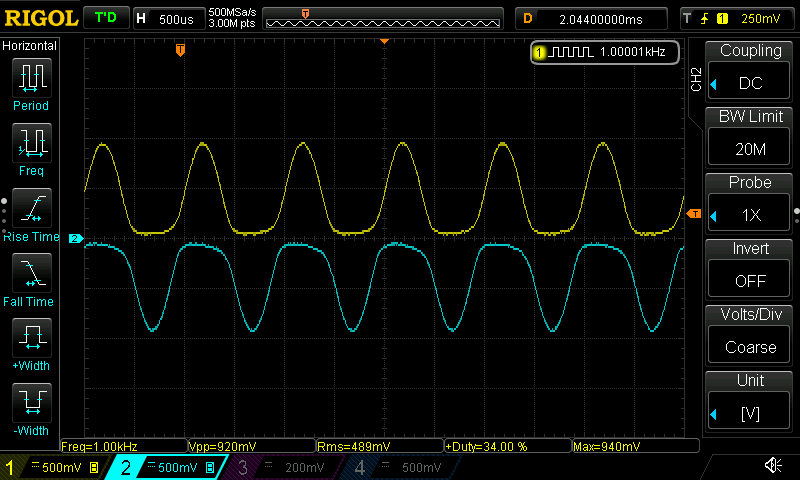Screen dimensions: 800x480
Task: Click the RIGOL logo
Action: click(x=41, y=19)
